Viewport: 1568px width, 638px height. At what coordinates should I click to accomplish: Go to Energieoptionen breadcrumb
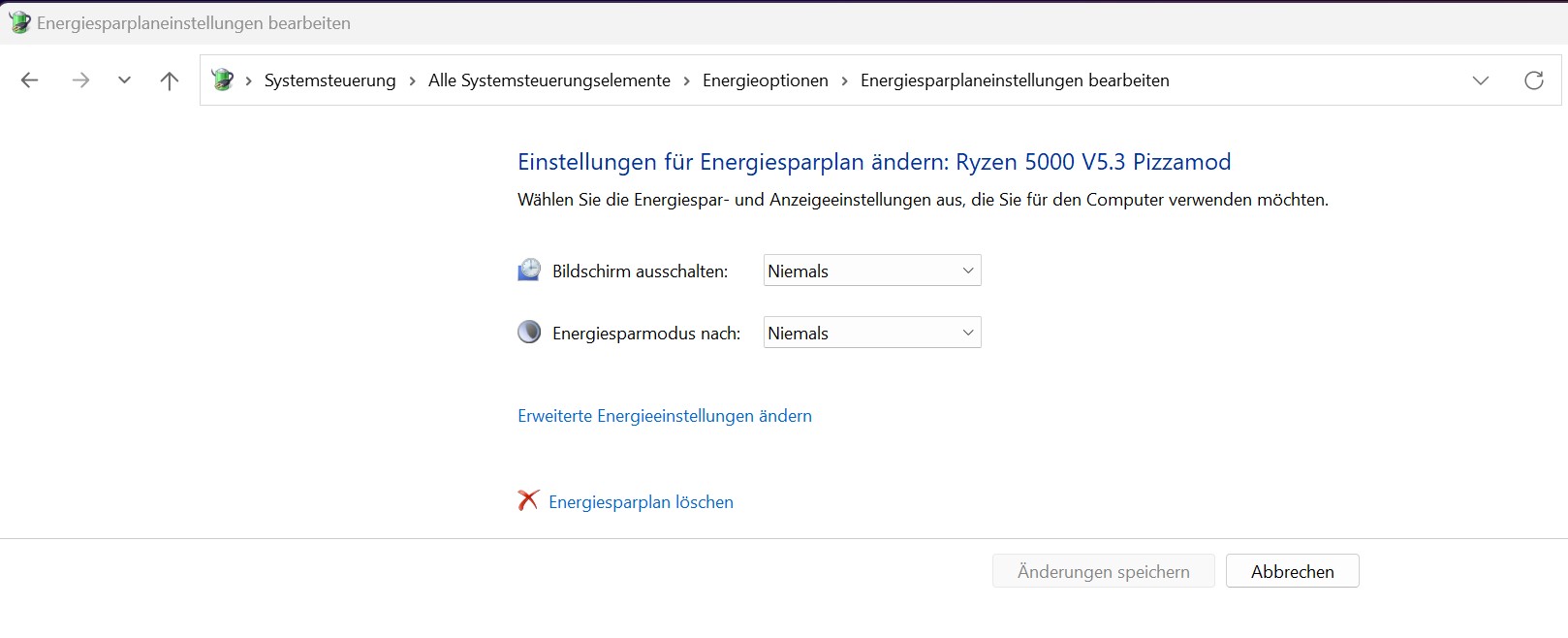click(766, 80)
